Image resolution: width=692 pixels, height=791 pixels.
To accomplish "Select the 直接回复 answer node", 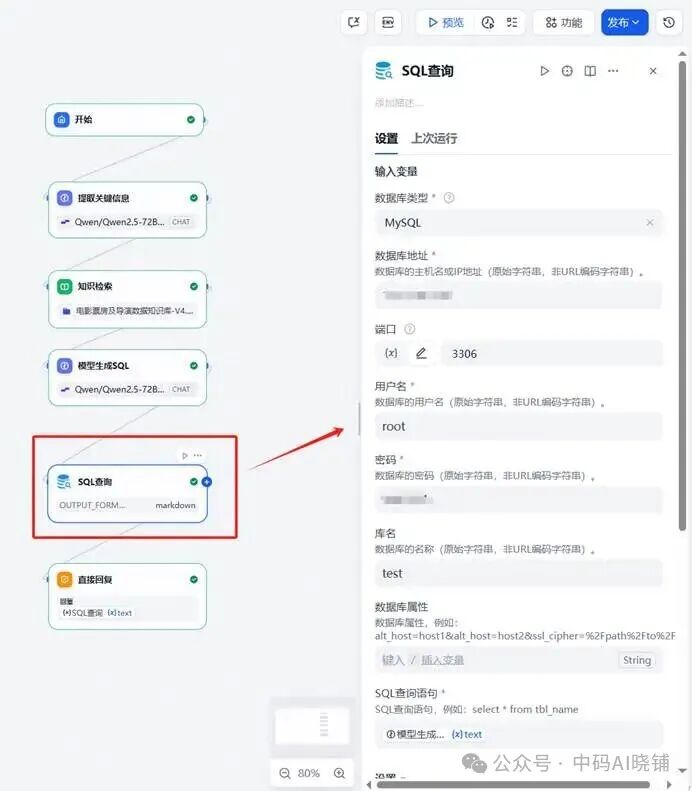I will tap(127, 596).
